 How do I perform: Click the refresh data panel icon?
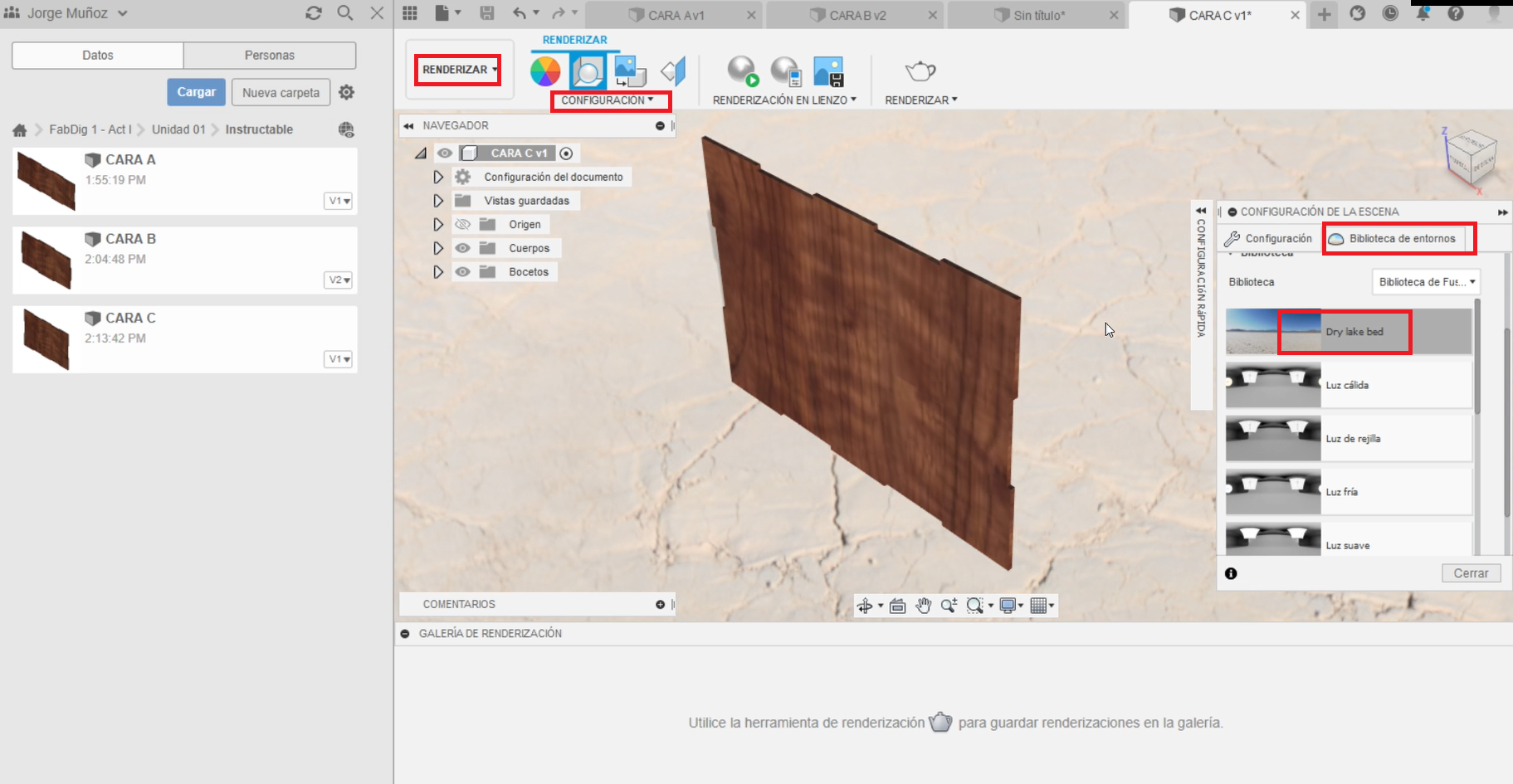coord(314,13)
